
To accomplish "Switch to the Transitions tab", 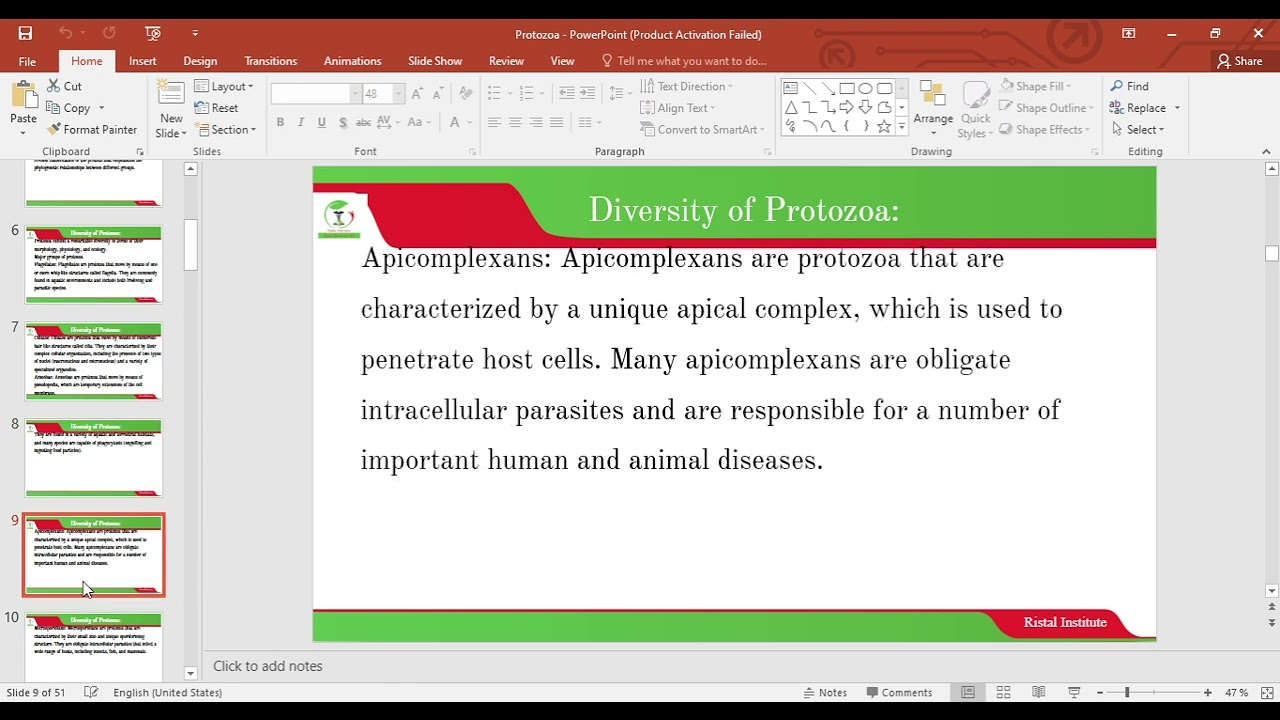I will tap(270, 61).
